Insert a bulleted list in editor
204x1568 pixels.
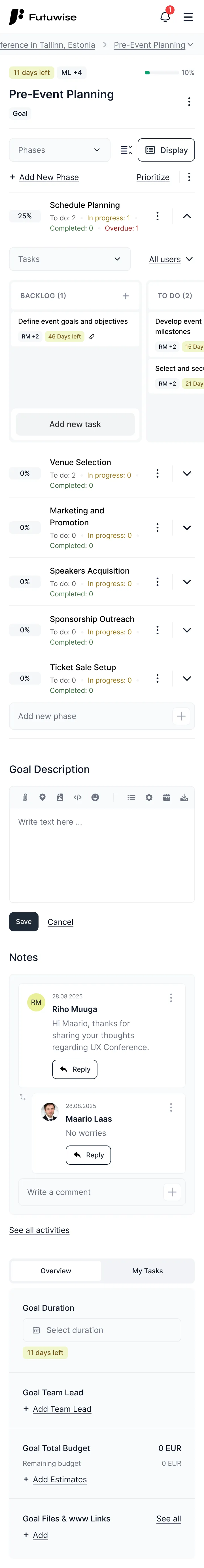(131, 797)
